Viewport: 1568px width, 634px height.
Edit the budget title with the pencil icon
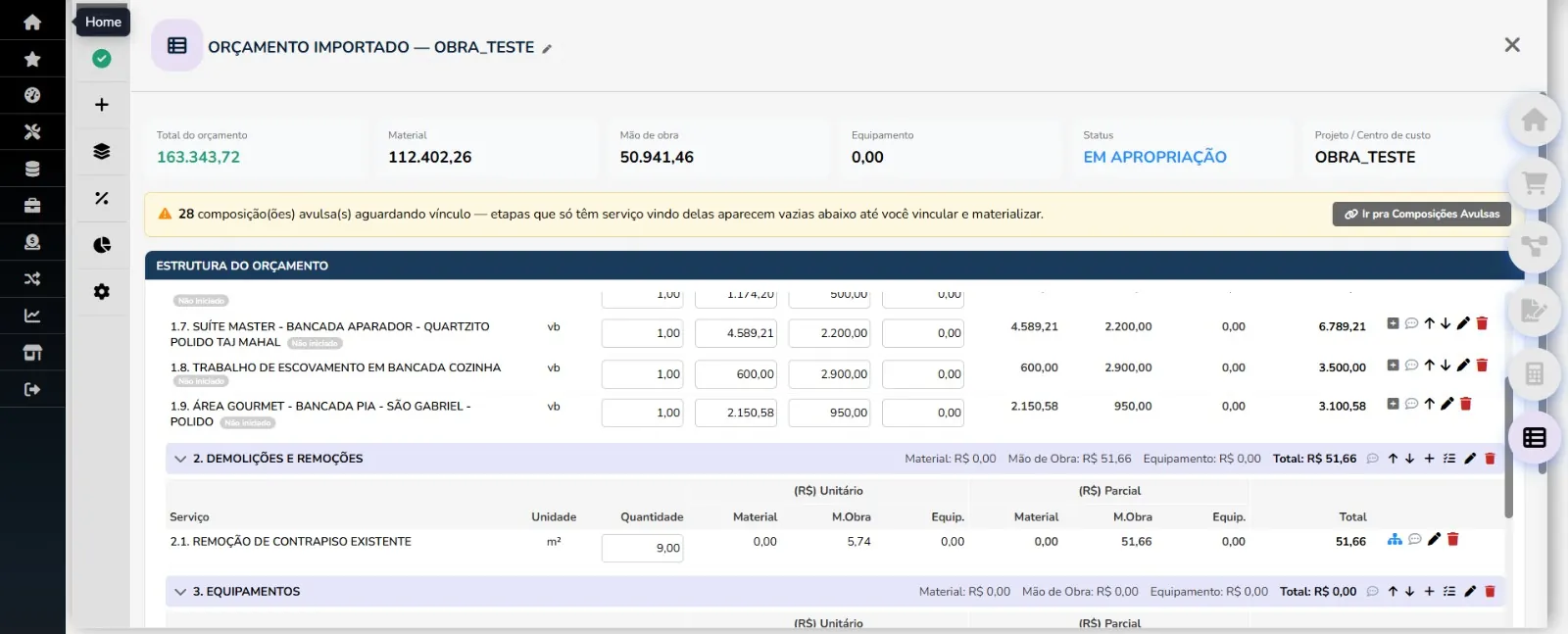point(547,49)
